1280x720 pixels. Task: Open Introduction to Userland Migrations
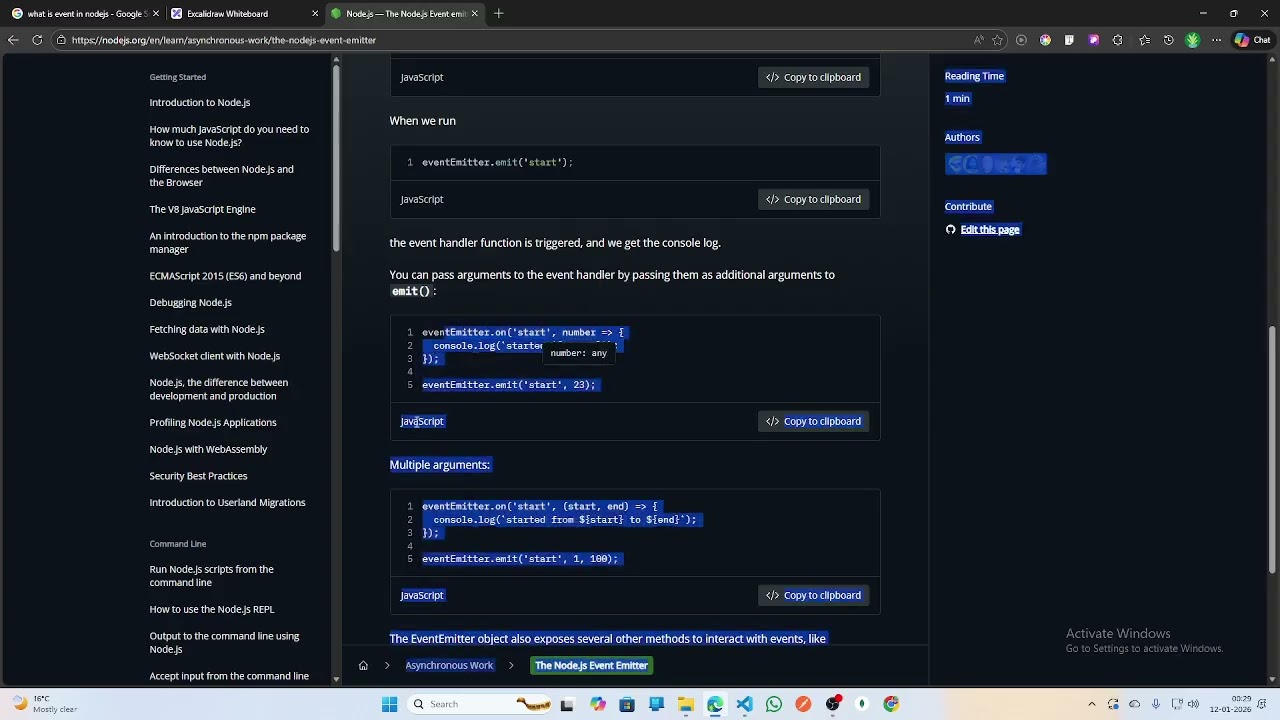227,502
